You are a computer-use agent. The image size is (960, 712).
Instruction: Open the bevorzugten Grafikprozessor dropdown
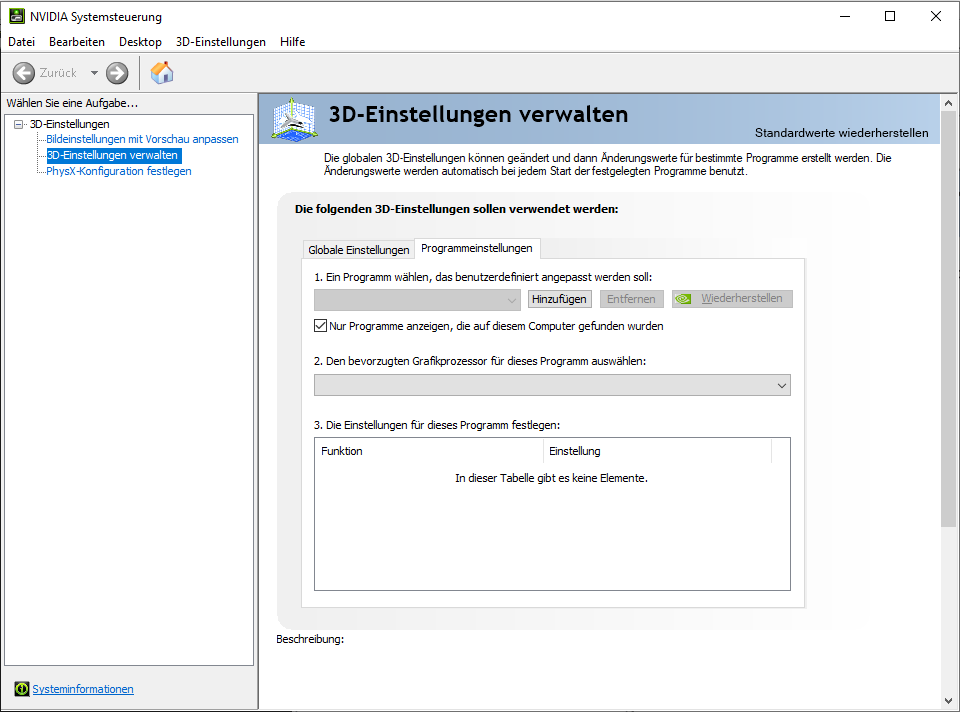[552, 385]
